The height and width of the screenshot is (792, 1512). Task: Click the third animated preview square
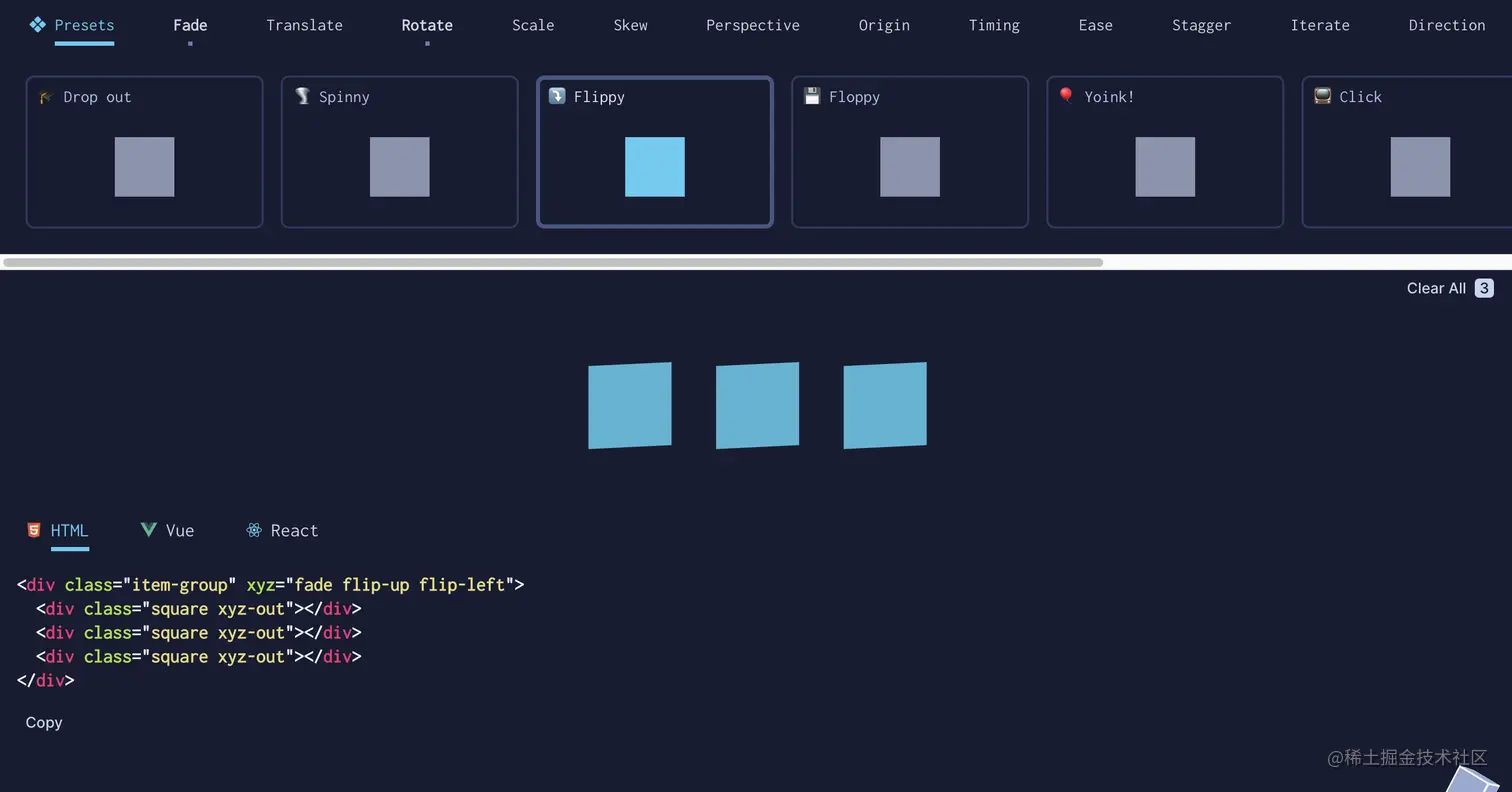(885, 405)
